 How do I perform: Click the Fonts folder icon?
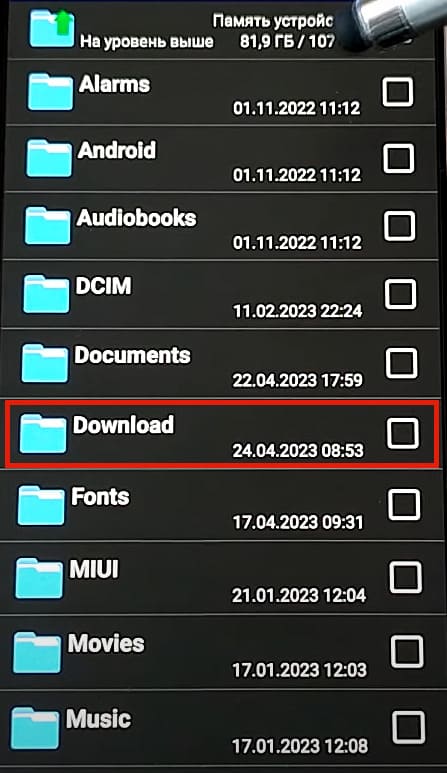point(40,505)
